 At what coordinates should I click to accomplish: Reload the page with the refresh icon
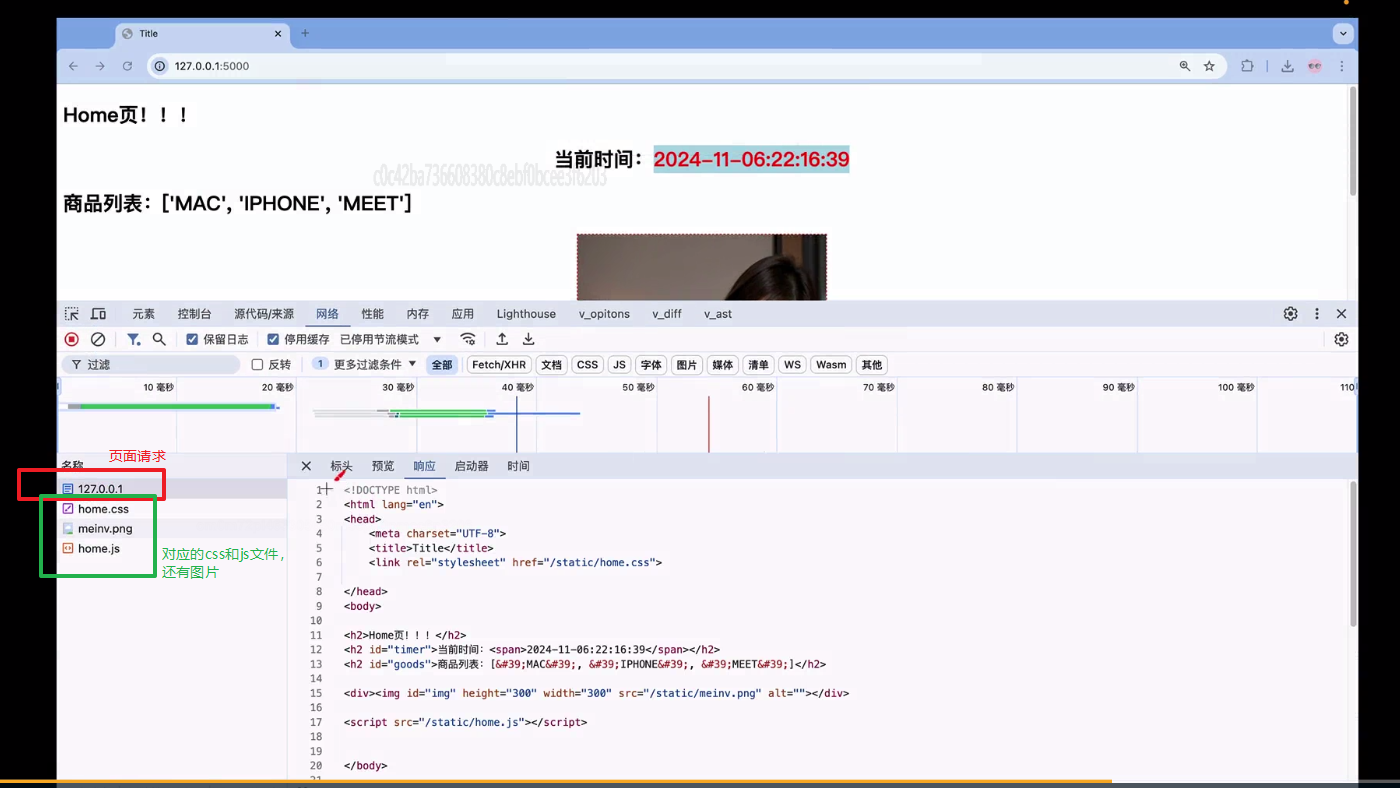tap(127, 66)
